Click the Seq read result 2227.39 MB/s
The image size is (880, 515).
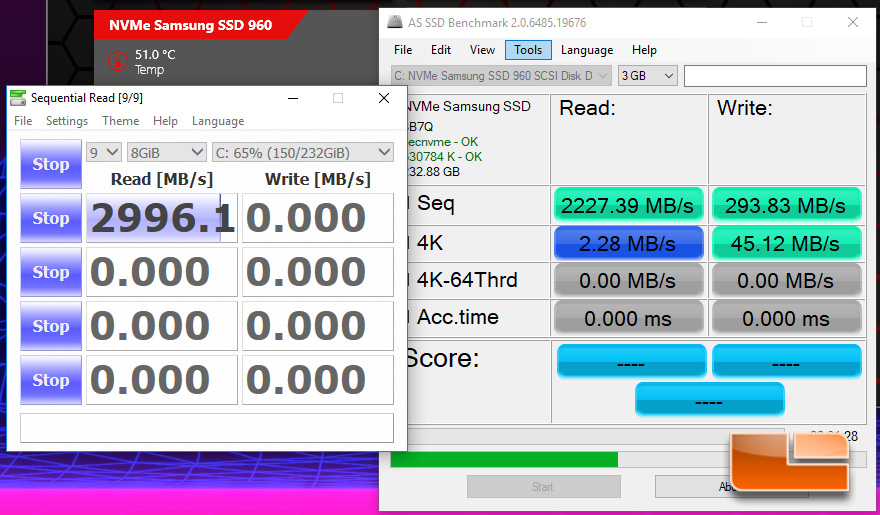[628, 205]
